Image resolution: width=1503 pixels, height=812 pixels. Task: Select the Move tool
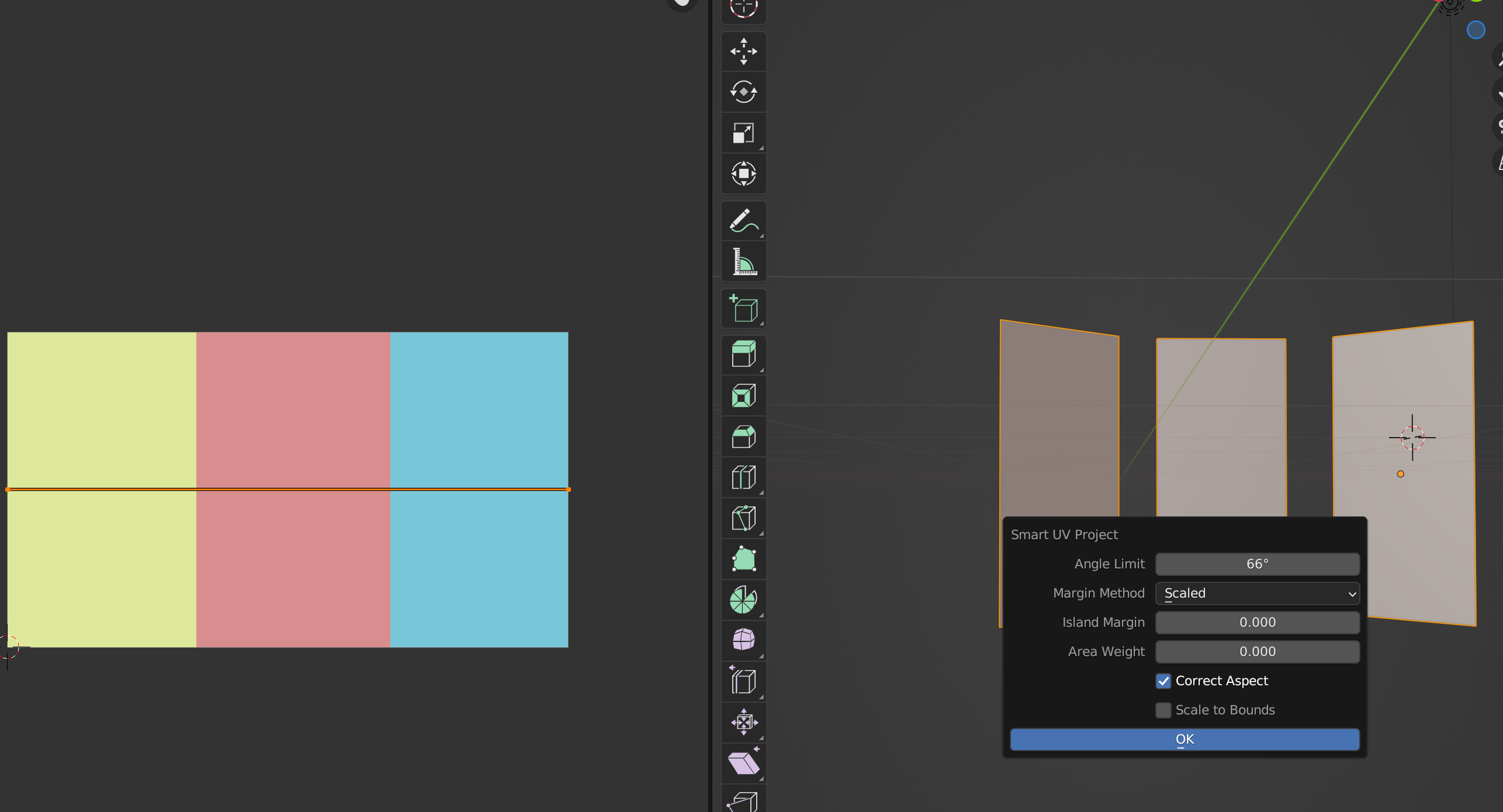(x=743, y=51)
